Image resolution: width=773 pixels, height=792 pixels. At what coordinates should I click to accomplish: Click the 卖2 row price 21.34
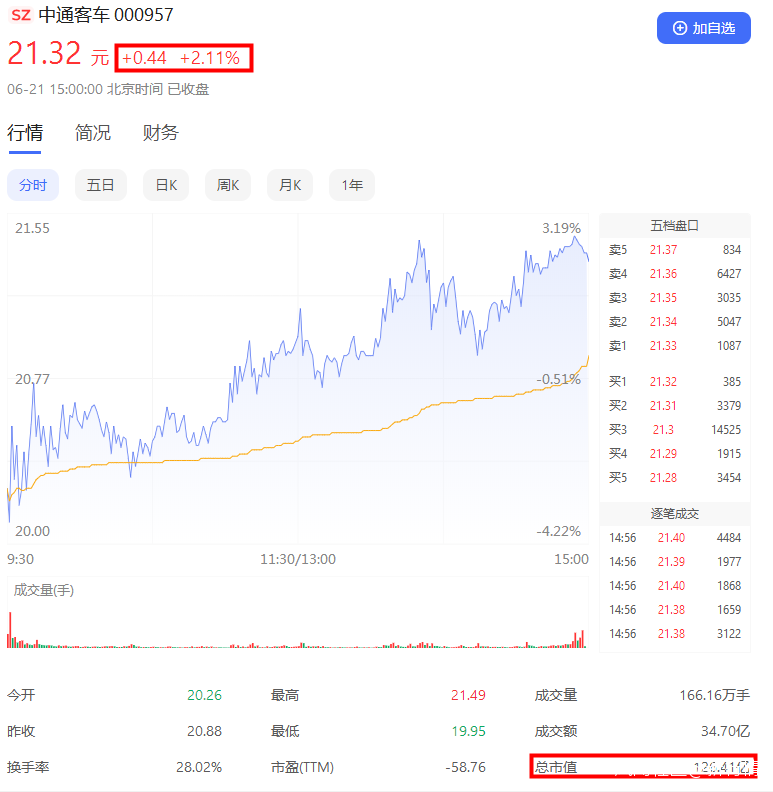(663, 322)
